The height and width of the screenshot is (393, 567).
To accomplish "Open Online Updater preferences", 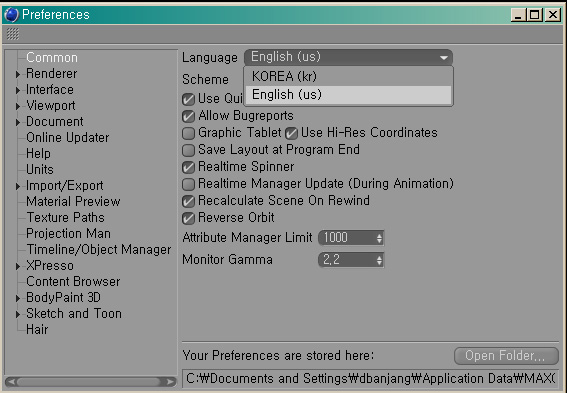I will click(68, 138).
